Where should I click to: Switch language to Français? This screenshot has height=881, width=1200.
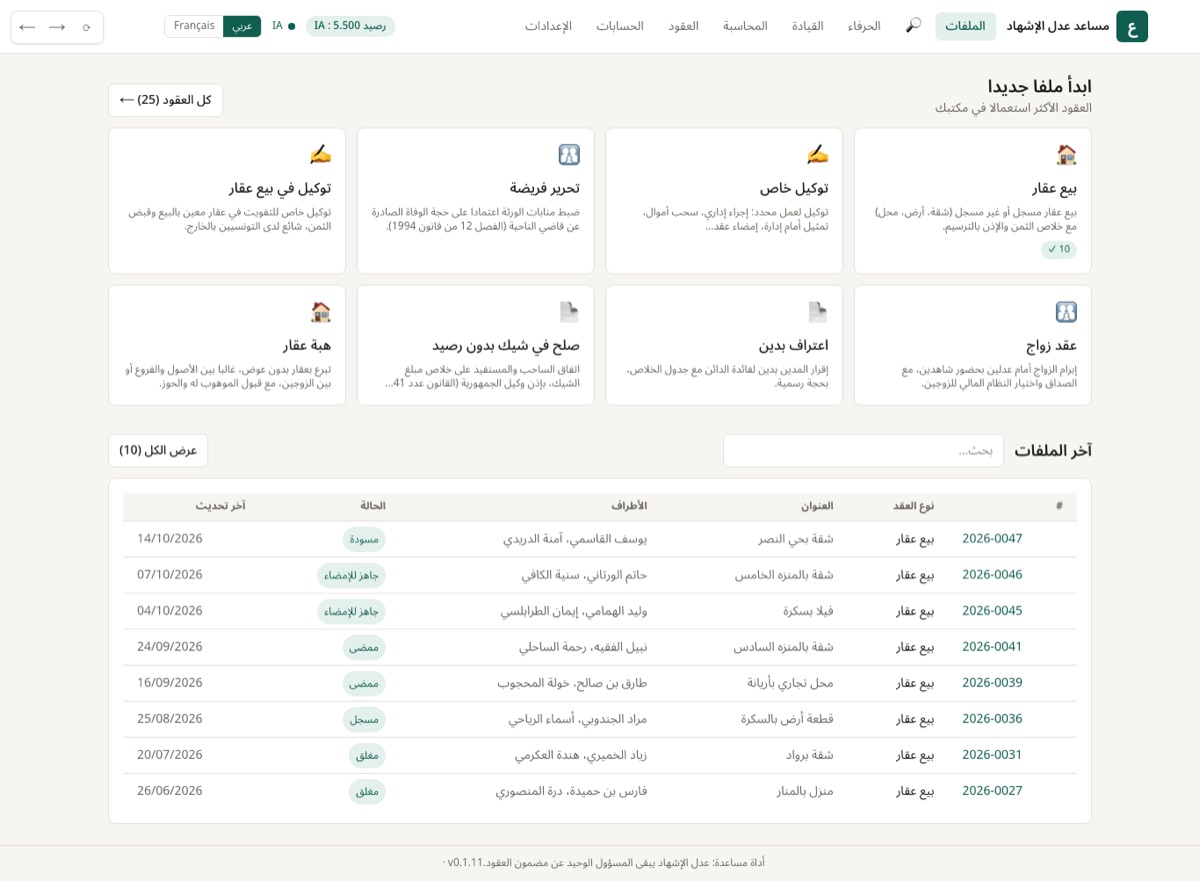point(194,26)
